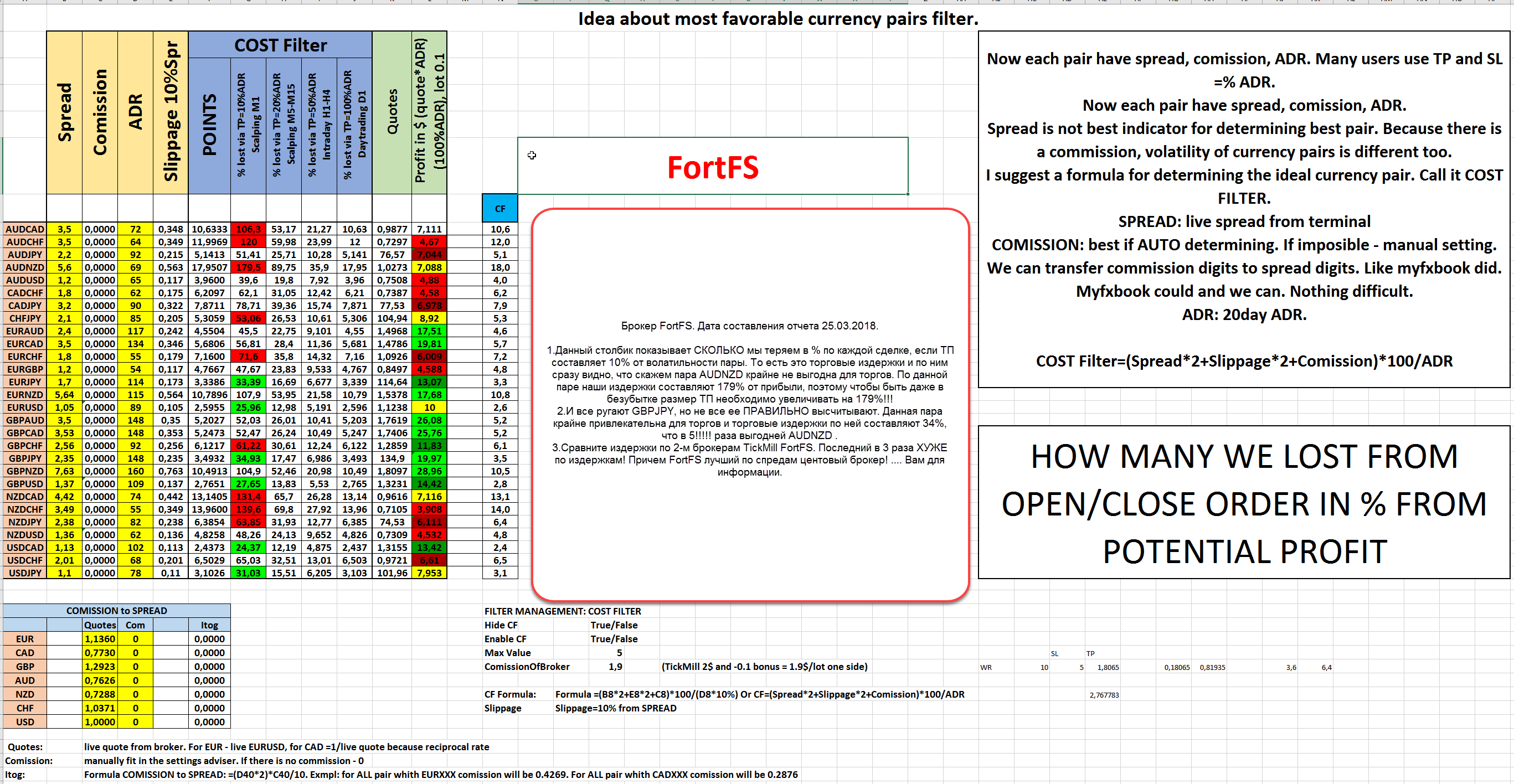Click the True/False cell beside Hide CF

coord(614,625)
